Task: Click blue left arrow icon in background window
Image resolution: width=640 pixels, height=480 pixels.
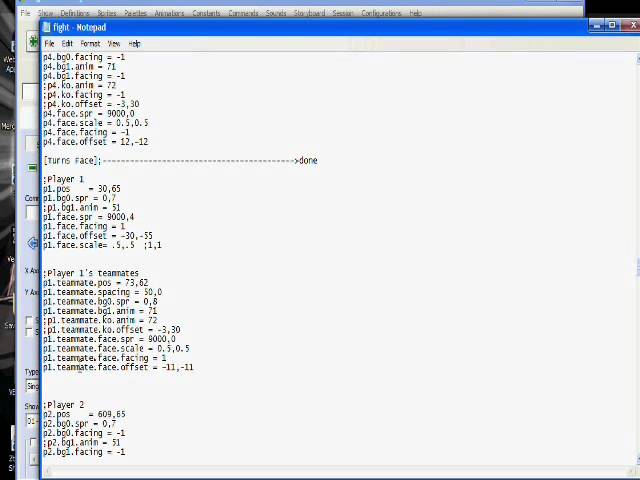Action: [32, 243]
